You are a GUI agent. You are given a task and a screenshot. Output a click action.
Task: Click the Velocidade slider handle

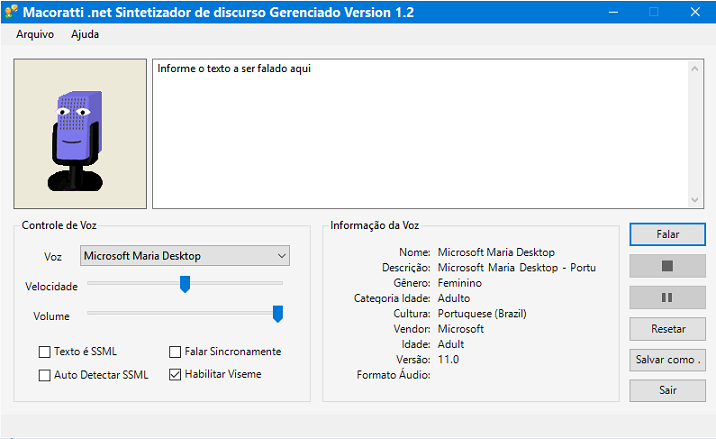(x=184, y=284)
